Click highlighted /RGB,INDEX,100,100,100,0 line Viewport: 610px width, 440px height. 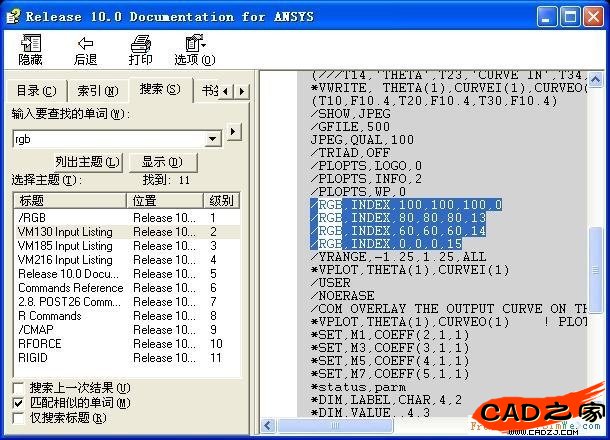pos(406,205)
